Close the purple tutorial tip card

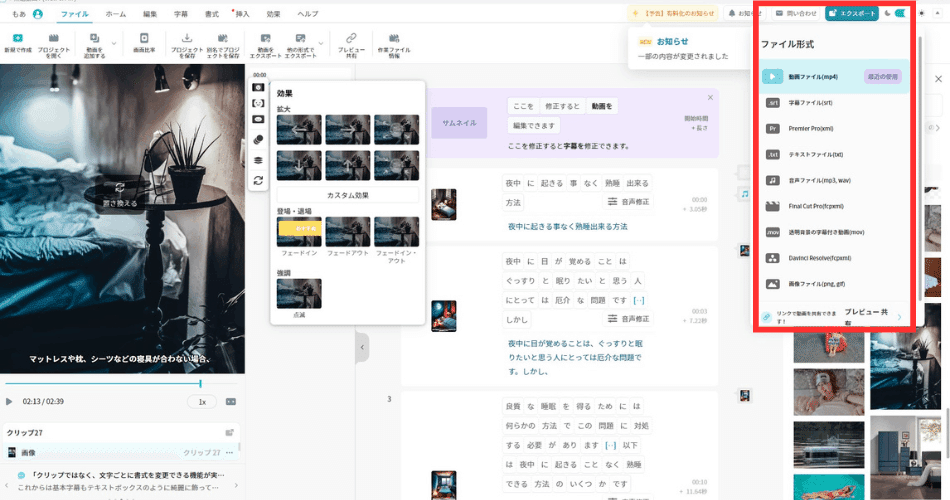point(710,98)
